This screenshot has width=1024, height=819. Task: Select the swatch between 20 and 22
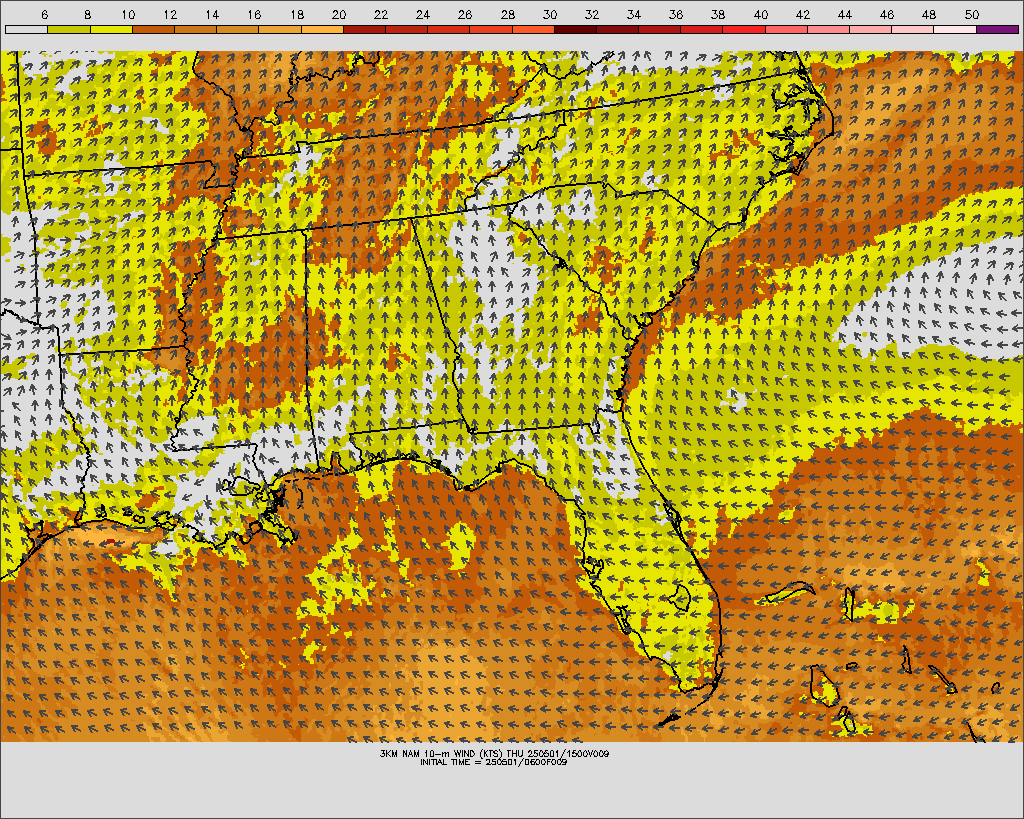pyautogui.click(x=364, y=29)
